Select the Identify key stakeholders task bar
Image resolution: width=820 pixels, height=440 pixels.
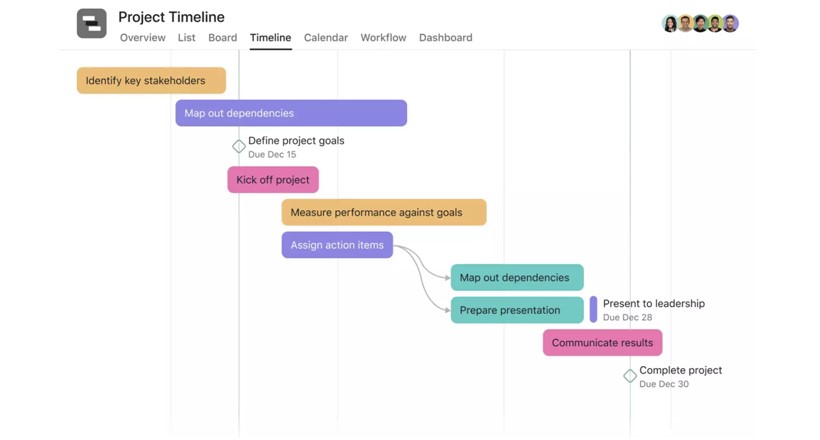coord(151,81)
